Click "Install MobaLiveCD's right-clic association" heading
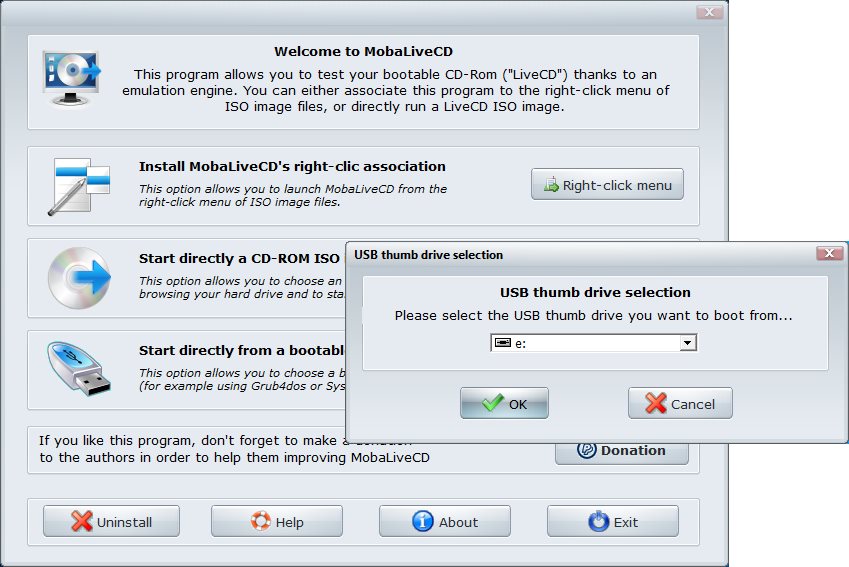 pos(292,166)
